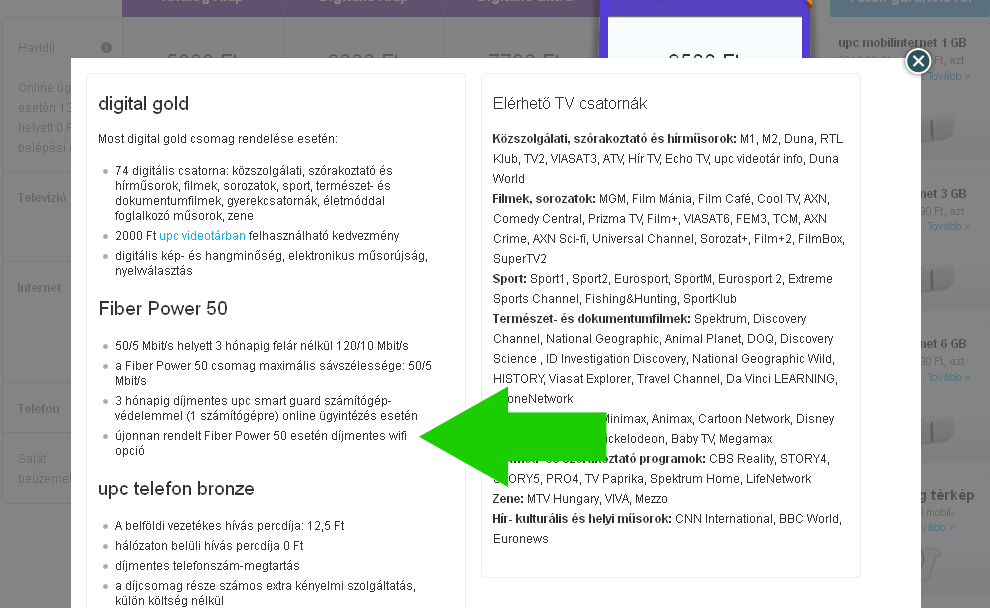
Task: Click the 'digitális kép- és hangminőség' bullet
Action: pyautogui.click(x=271, y=263)
